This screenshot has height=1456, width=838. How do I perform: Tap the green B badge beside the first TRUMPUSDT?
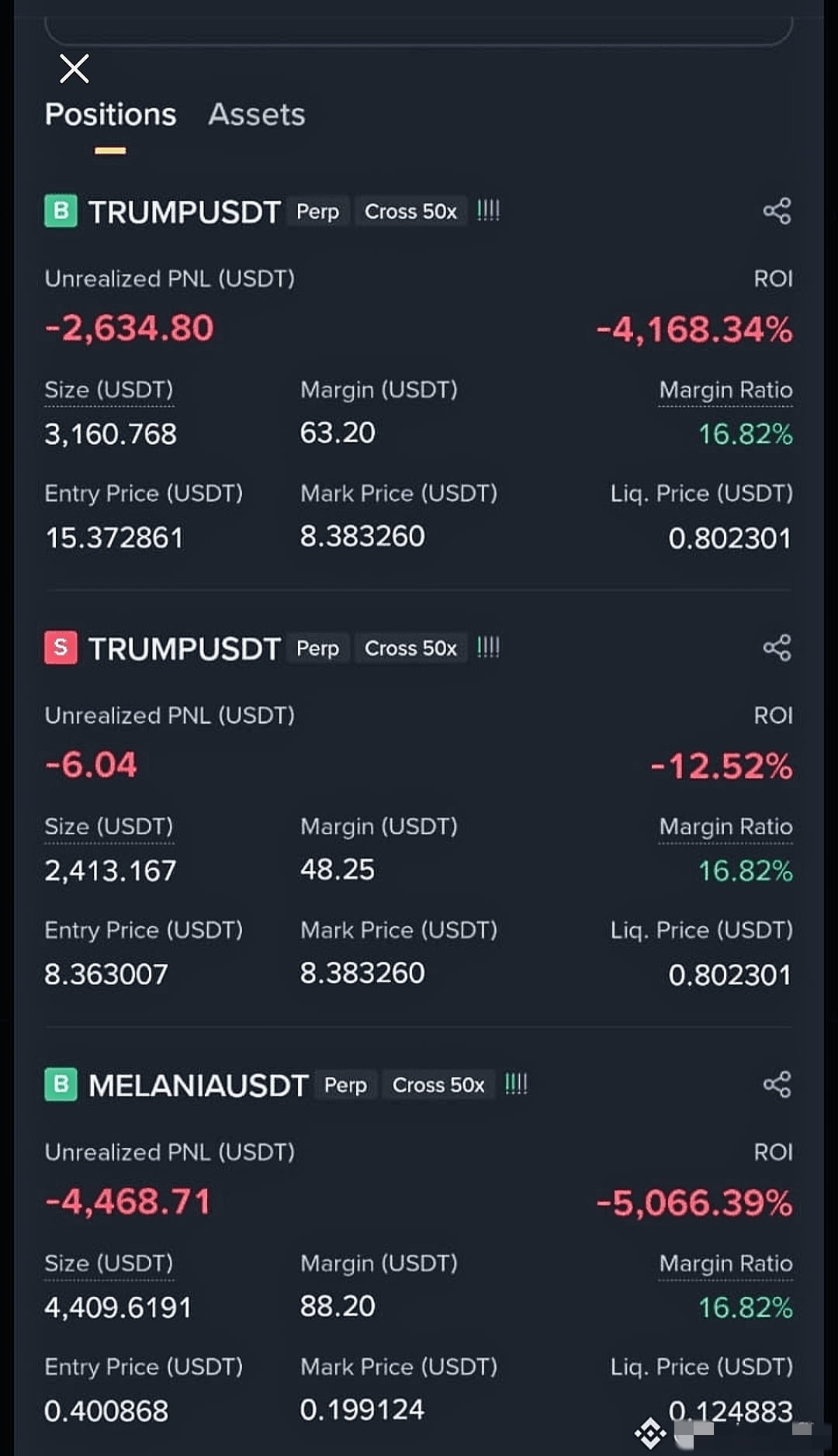pyautogui.click(x=61, y=211)
